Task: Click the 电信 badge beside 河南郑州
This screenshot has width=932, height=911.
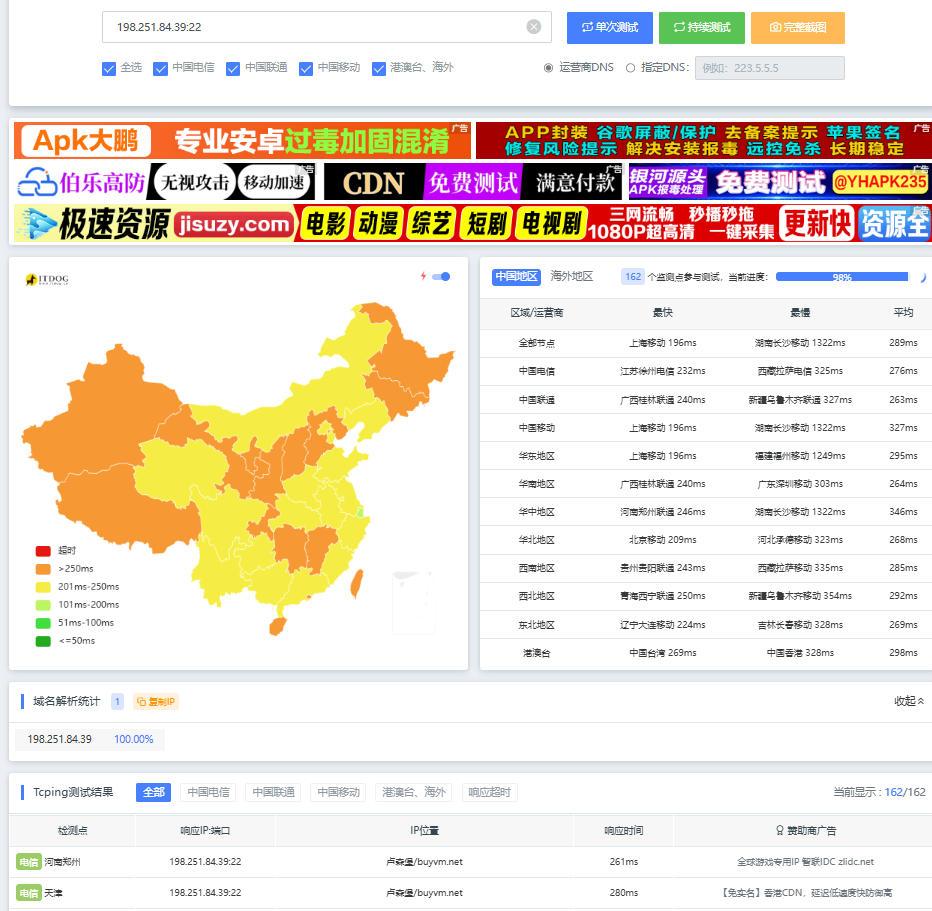Action: [28, 862]
